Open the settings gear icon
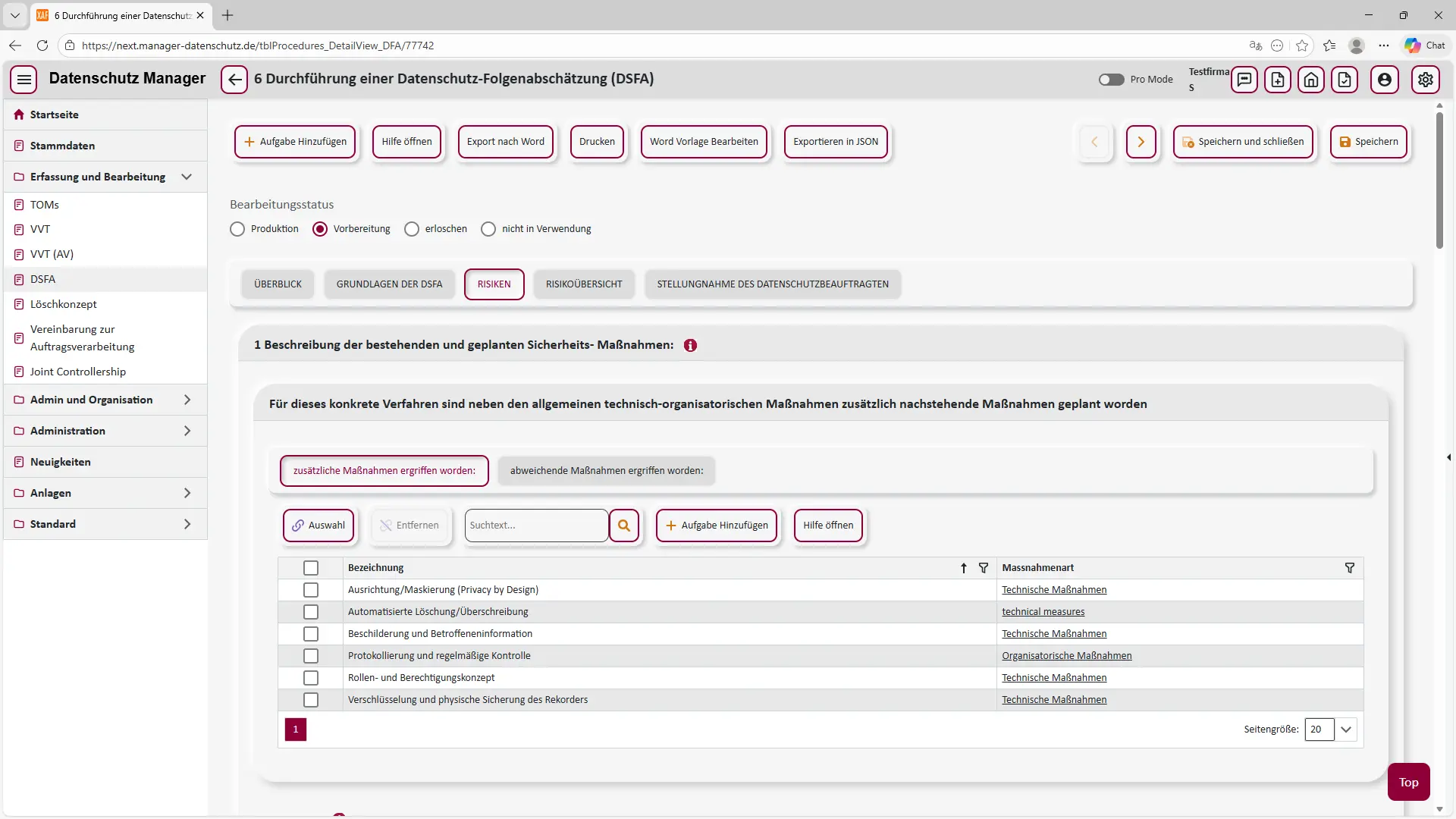 coord(1426,79)
